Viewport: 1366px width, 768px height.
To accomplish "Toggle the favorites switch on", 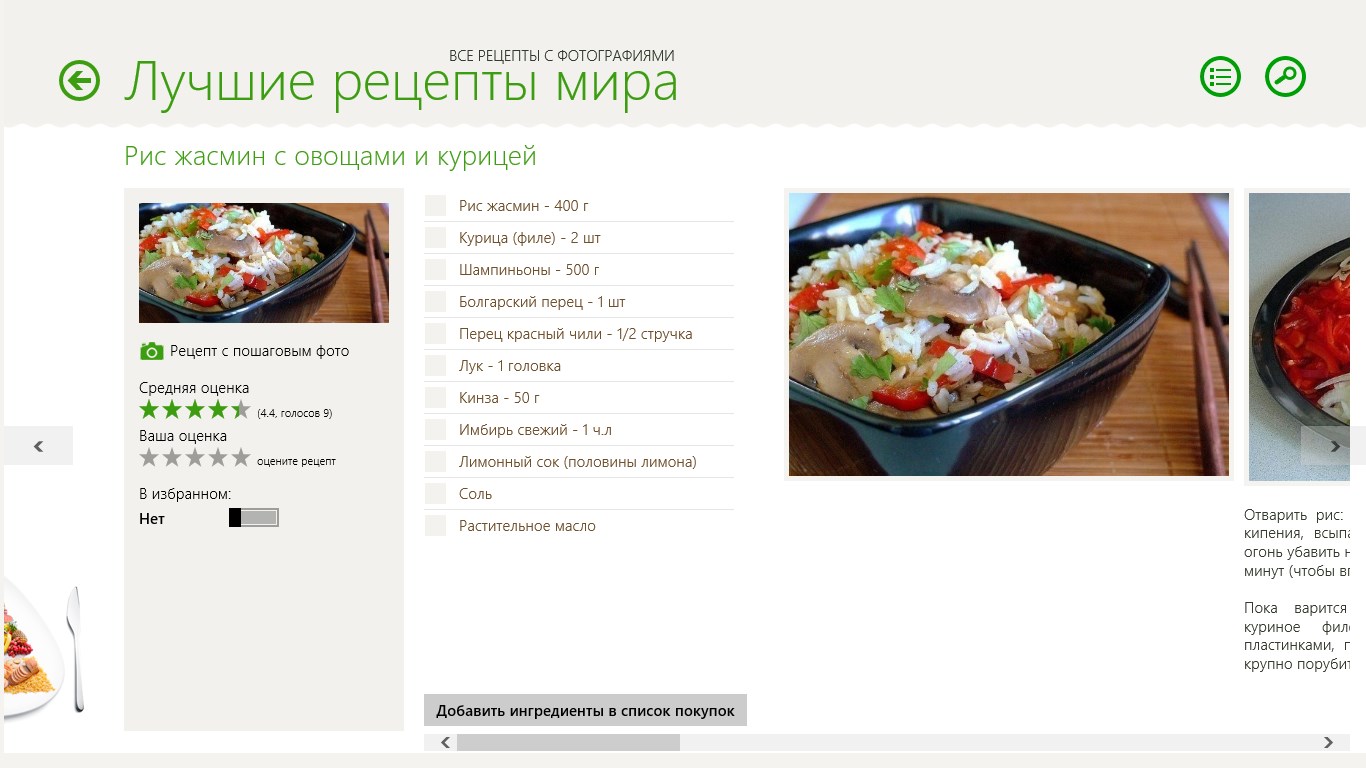I will click(253, 518).
